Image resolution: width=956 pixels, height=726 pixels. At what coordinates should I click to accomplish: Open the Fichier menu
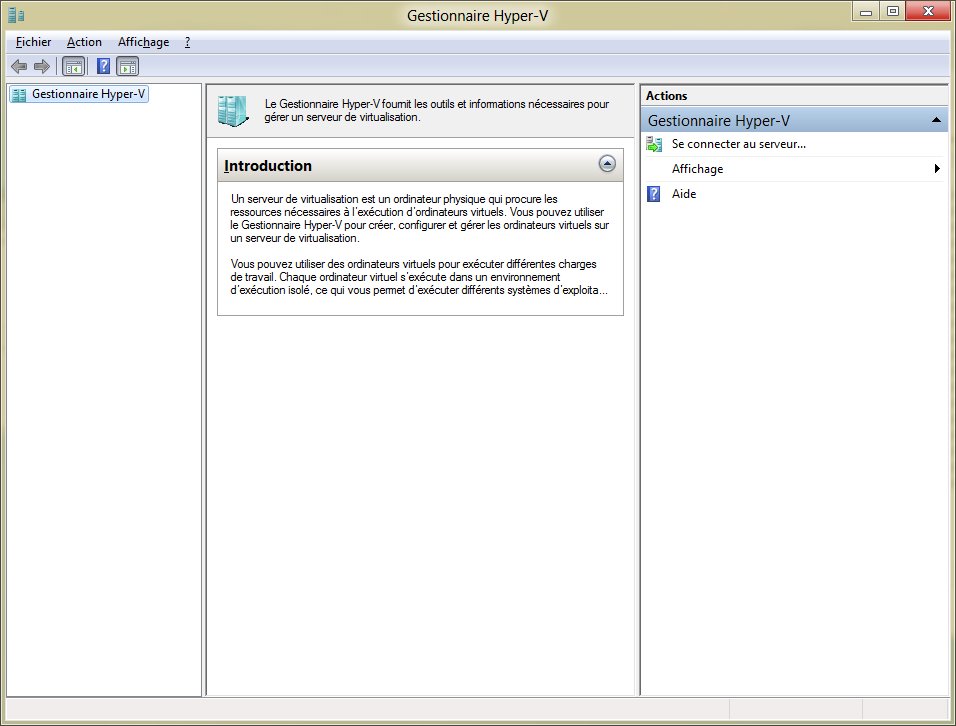(34, 42)
